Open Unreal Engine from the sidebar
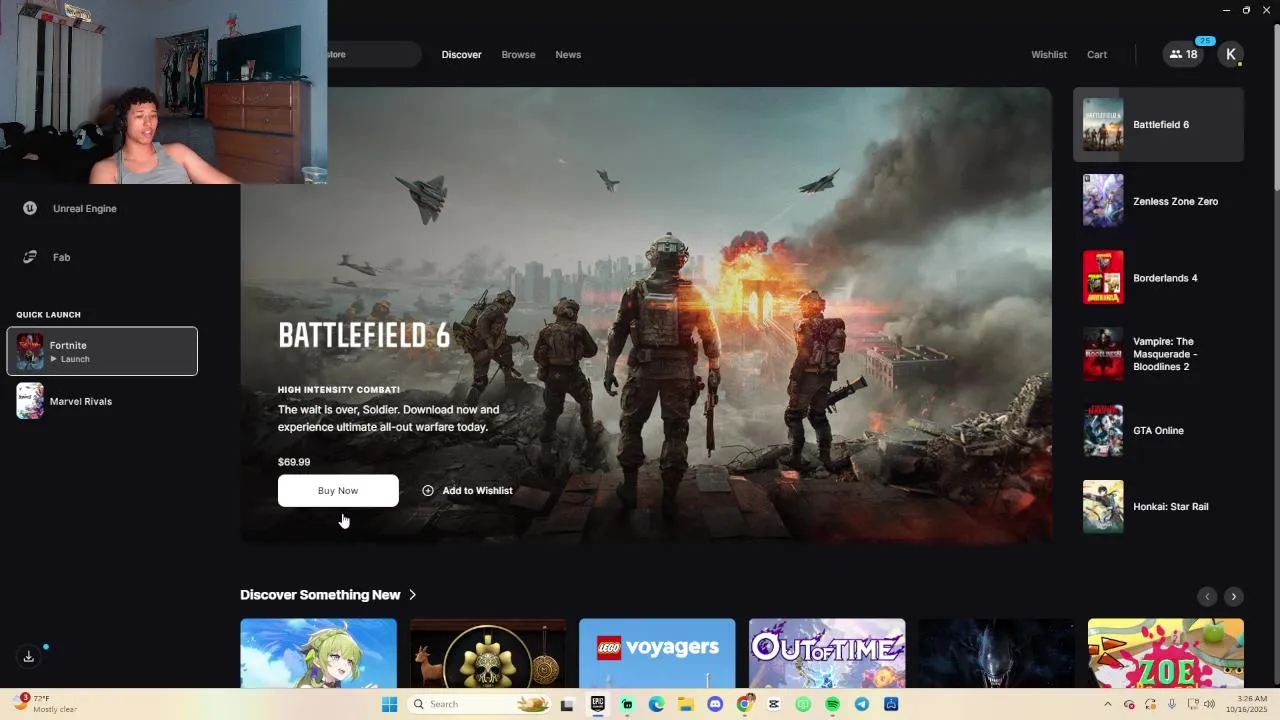This screenshot has height=720, width=1280. [84, 208]
